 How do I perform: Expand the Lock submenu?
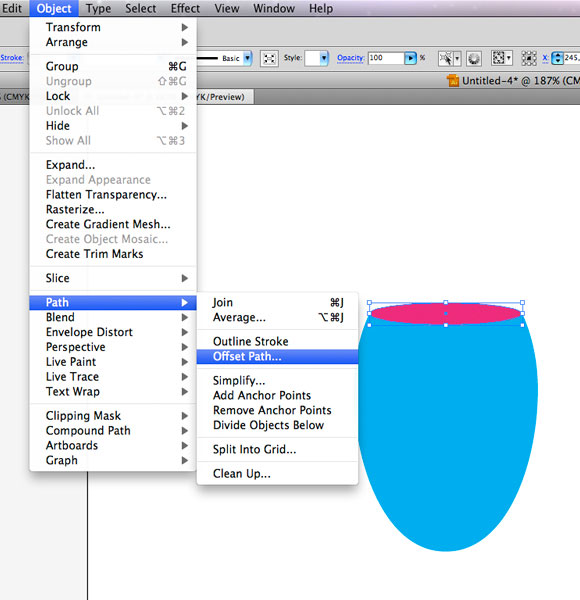coord(113,96)
